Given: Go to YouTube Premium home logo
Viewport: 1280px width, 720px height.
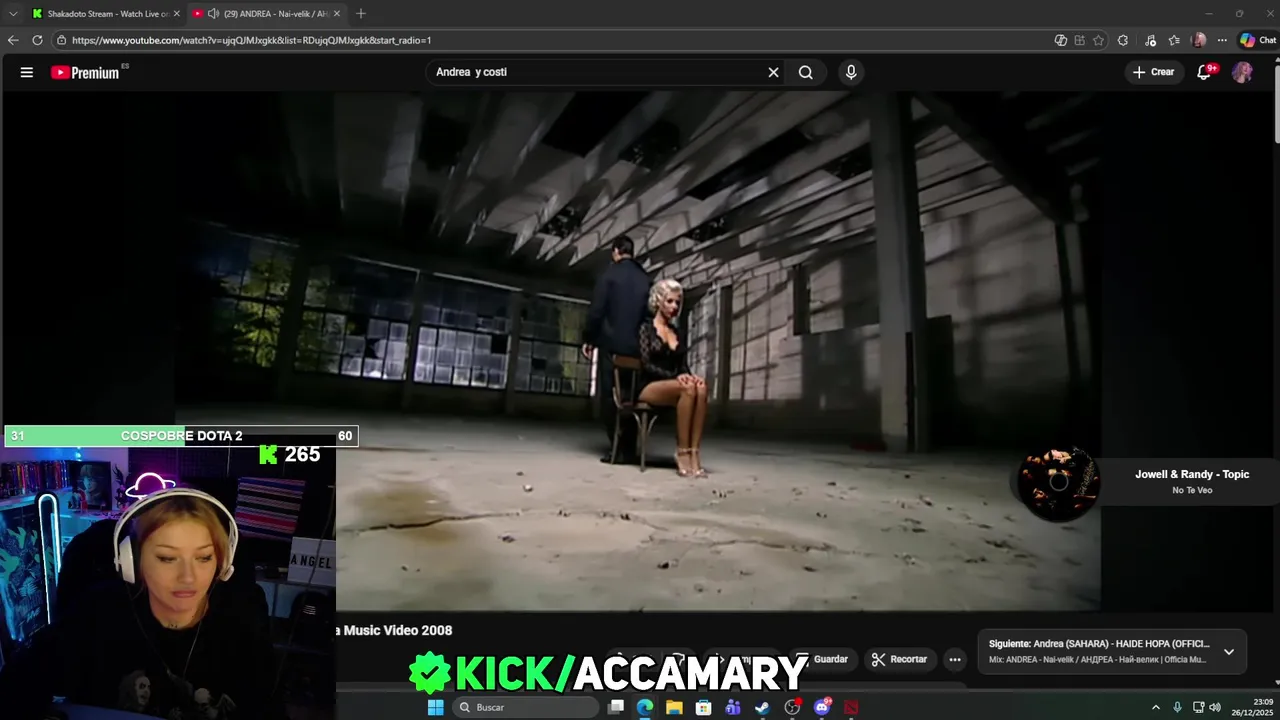Looking at the screenshot, I should [x=88, y=72].
